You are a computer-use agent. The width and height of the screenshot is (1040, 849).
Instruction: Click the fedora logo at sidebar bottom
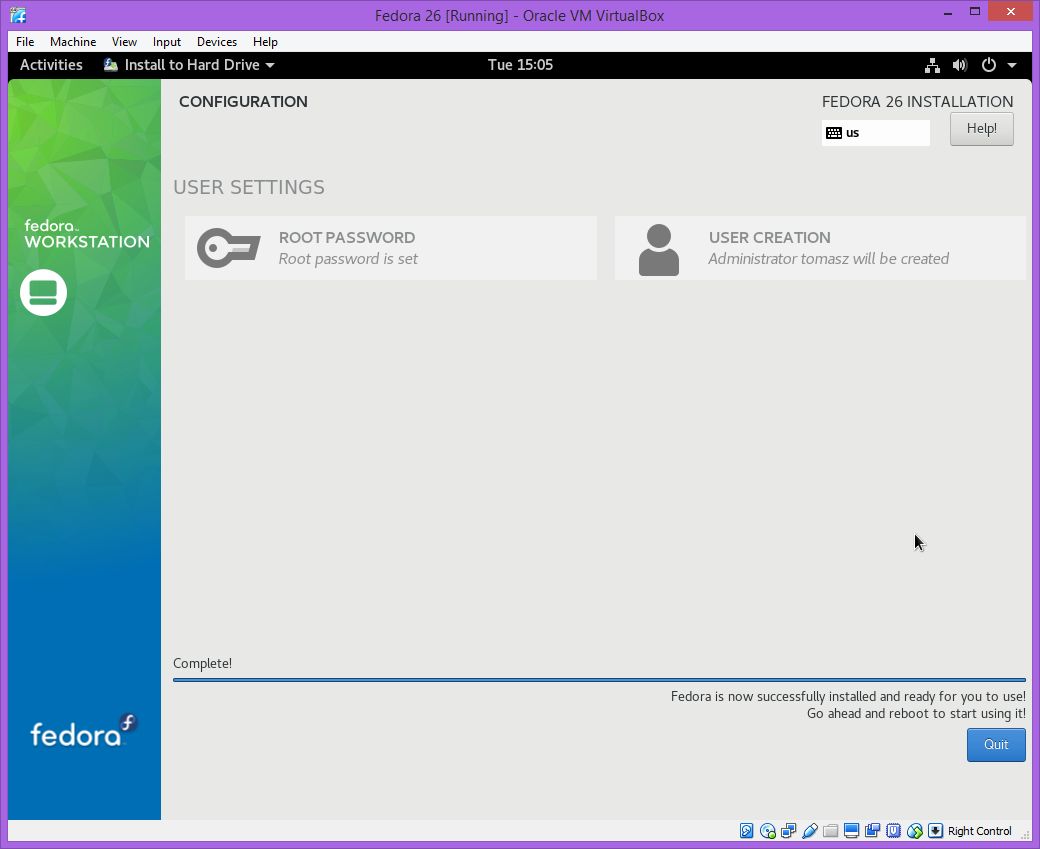[84, 731]
